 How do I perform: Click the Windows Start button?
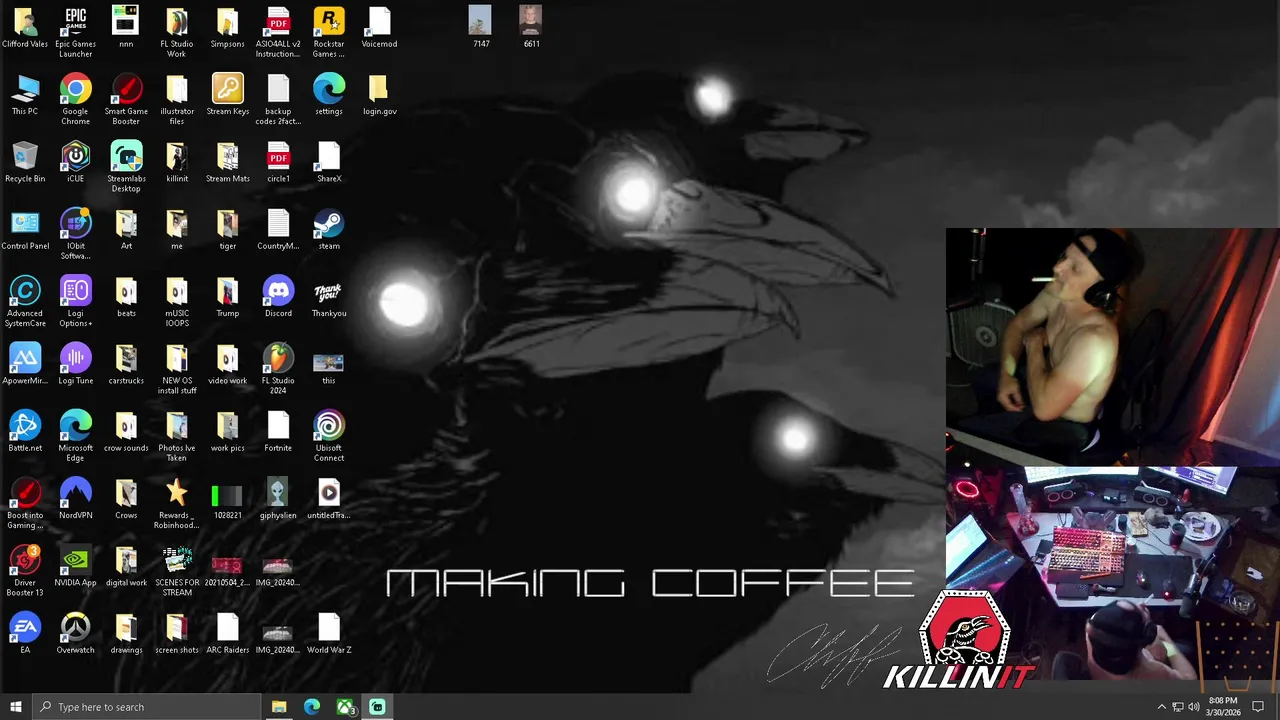(x=15, y=707)
